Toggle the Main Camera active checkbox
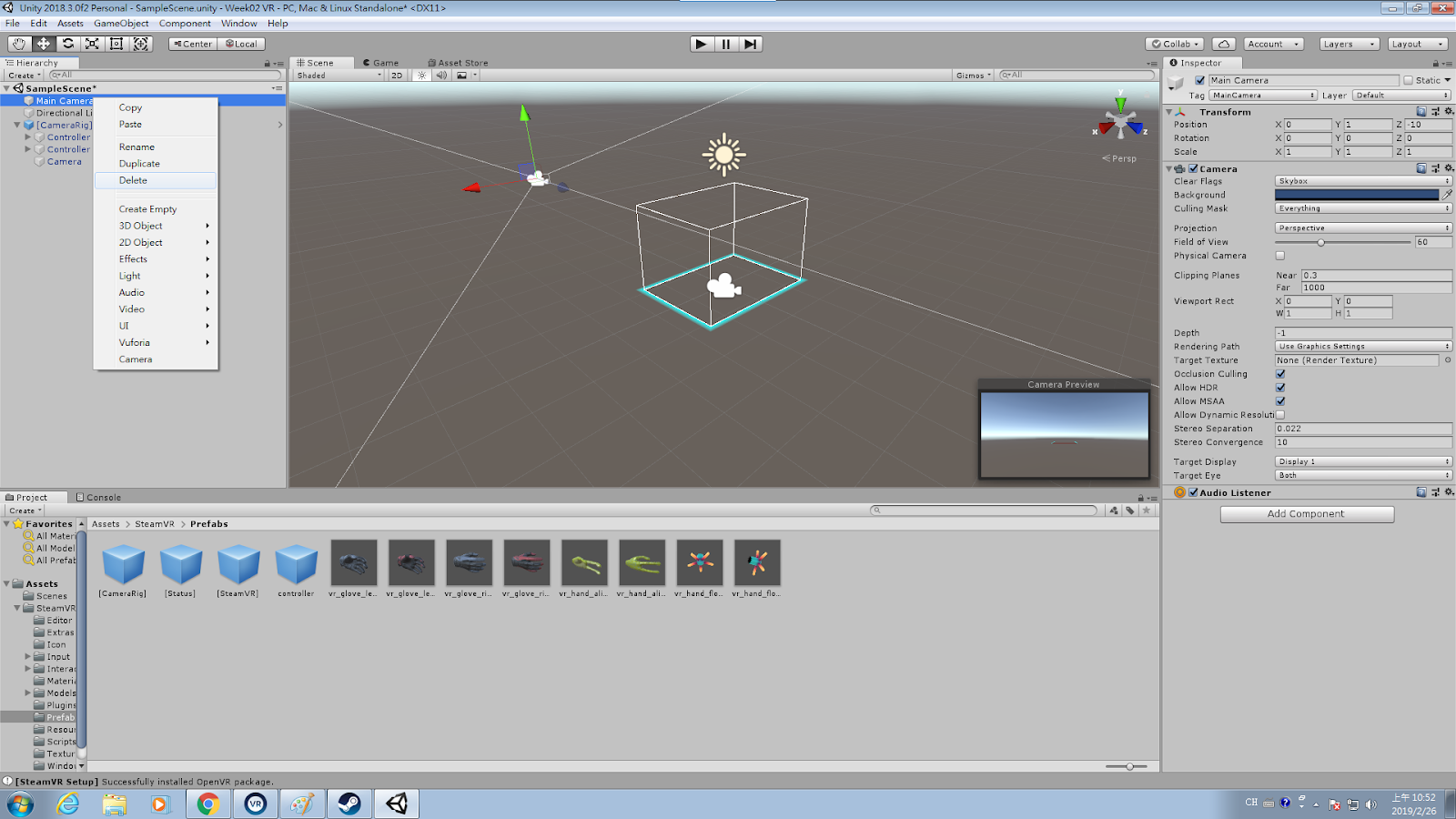 click(x=1200, y=80)
